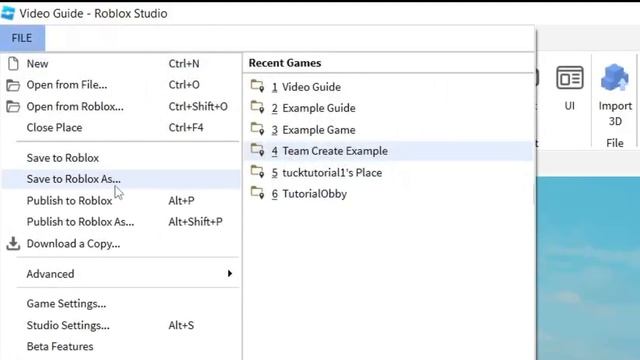Click the Alt+S shortcut text
Screen dimensions: 640x360
tap(181, 325)
